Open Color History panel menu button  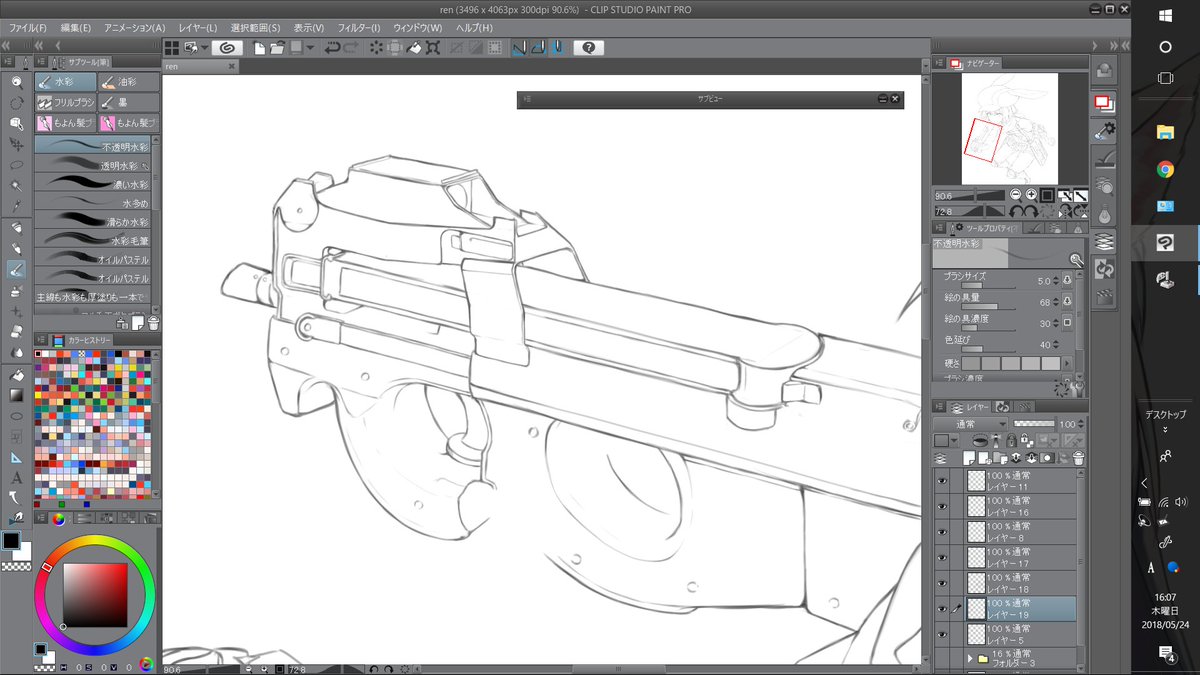[42, 340]
